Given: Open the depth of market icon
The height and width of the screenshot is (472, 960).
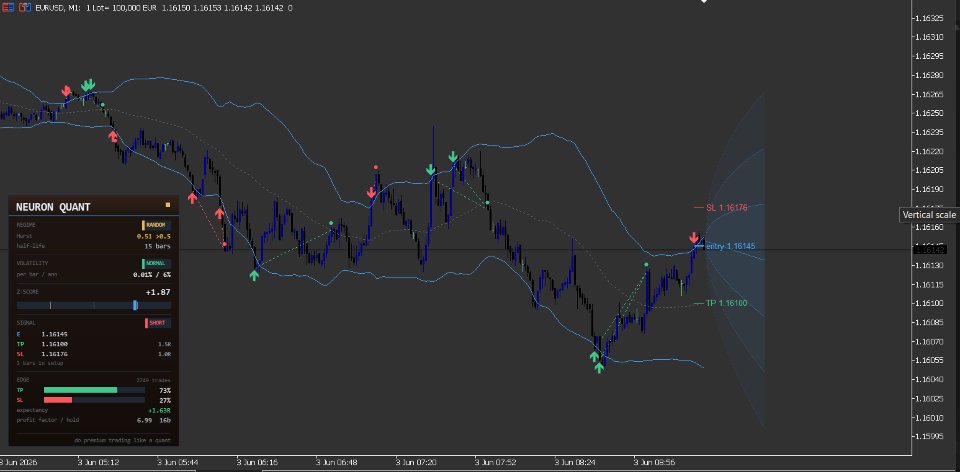Looking at the screenshot, I should (25, 8).
